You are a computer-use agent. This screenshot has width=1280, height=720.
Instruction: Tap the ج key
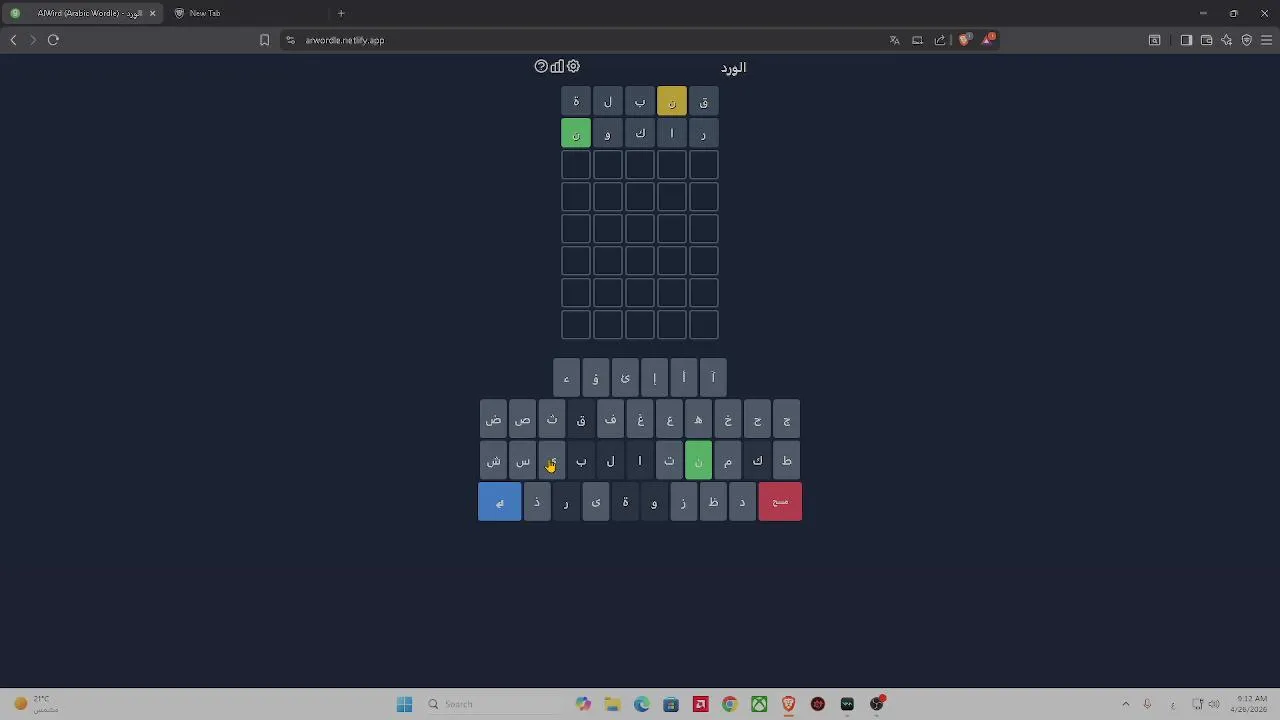click(786, 420)
